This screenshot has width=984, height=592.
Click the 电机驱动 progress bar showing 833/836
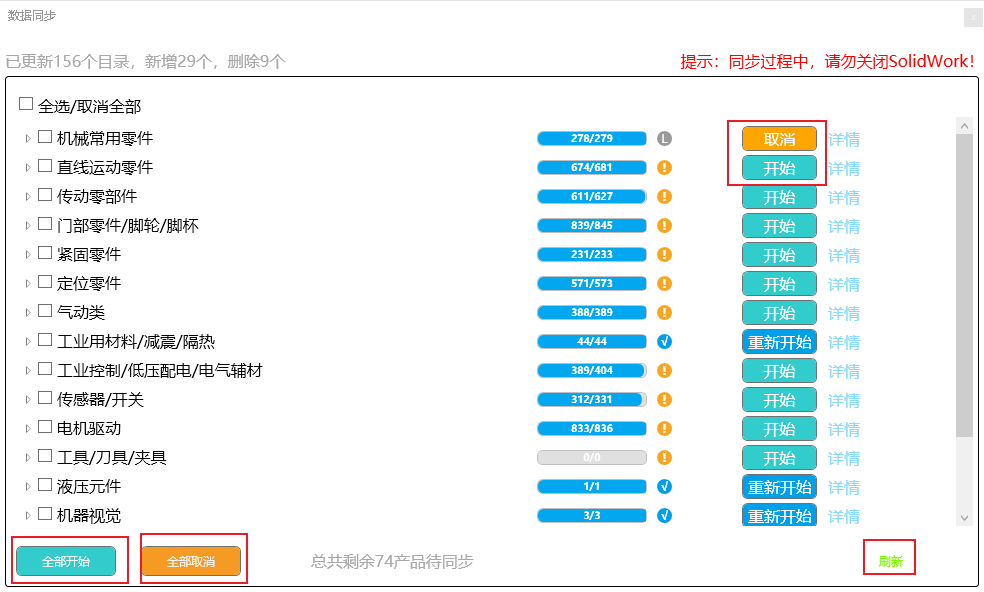tap(592, 428)
